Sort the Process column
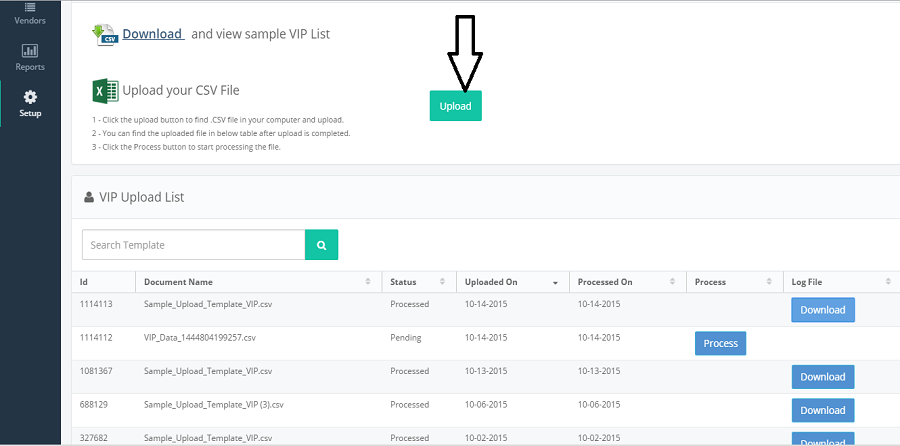The height and width of the screenshot is (446, 900). tap(769, 282)
